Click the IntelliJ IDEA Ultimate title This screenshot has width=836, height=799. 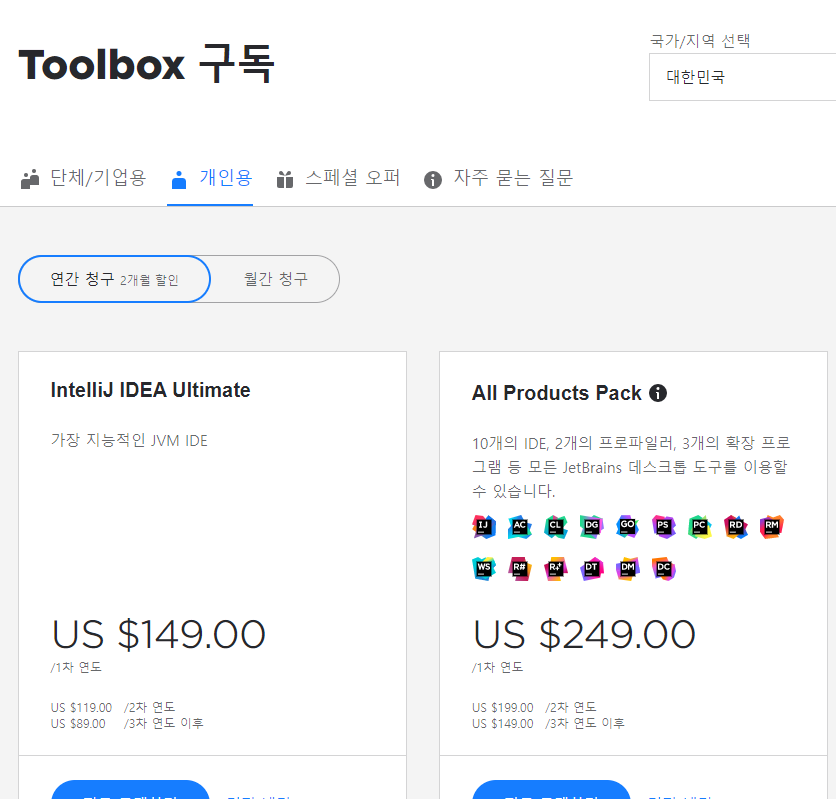pos(150,390)
